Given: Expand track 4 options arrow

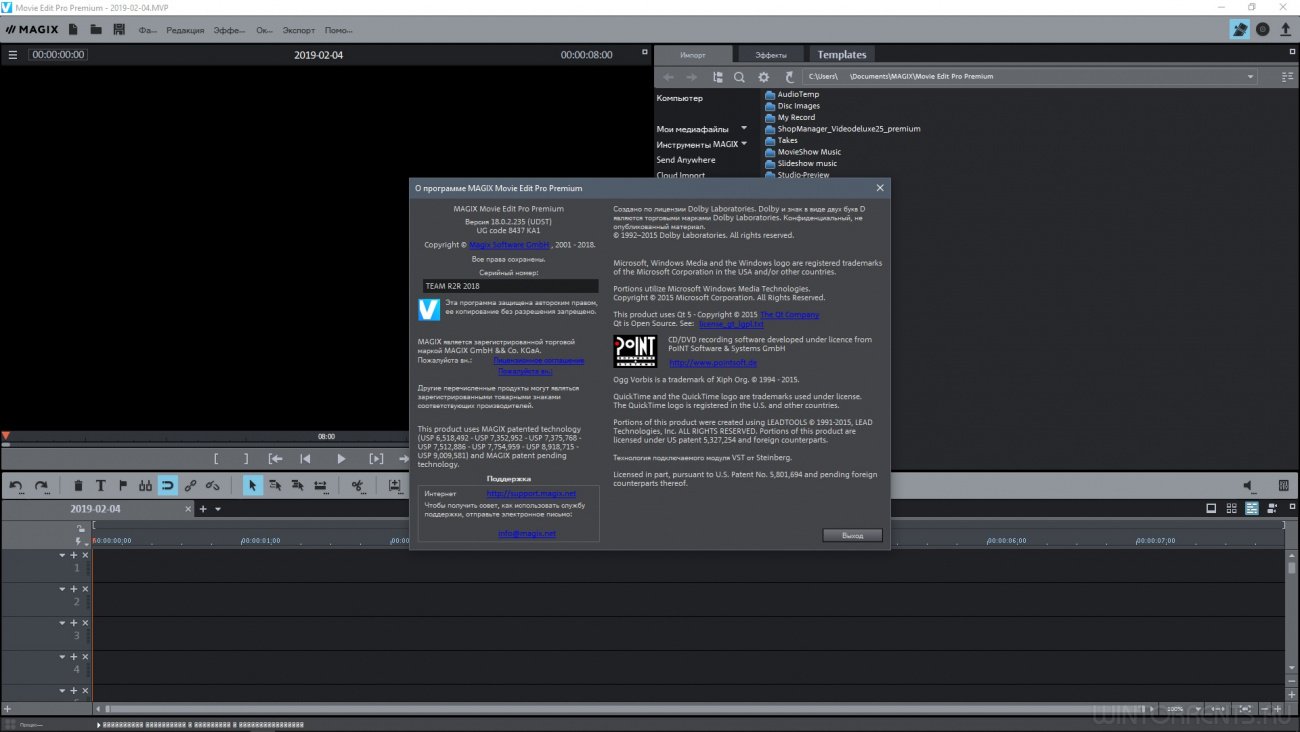Looking at the screenshot, I should 62,657.
